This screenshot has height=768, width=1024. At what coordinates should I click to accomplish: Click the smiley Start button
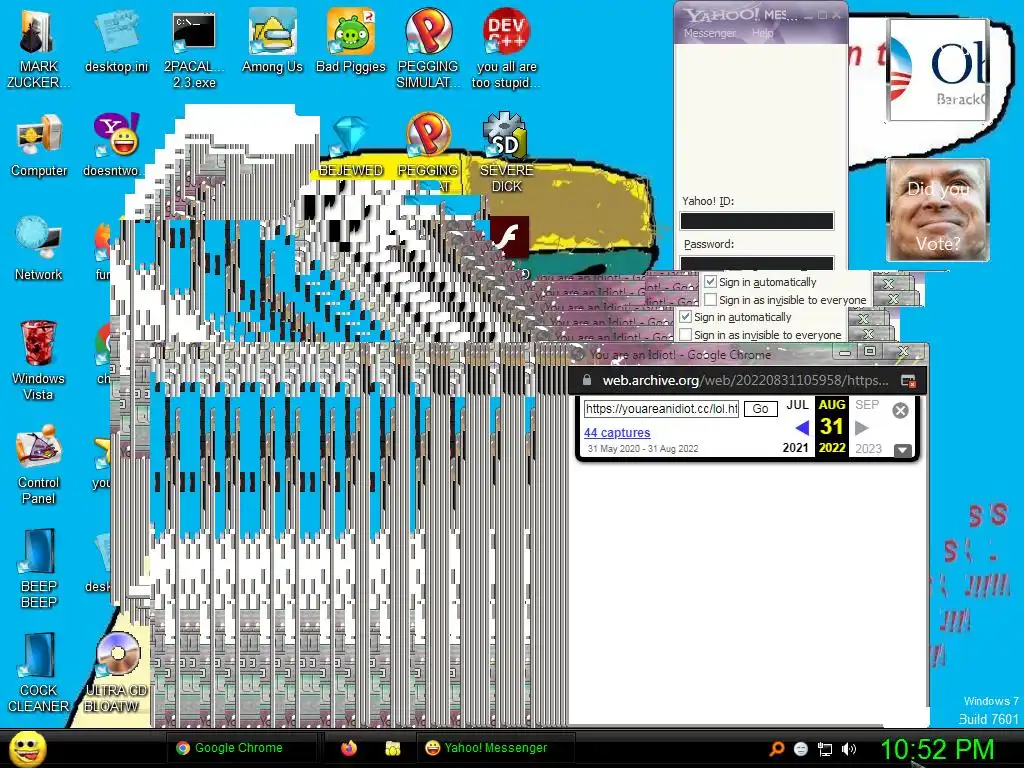[27, 749]
